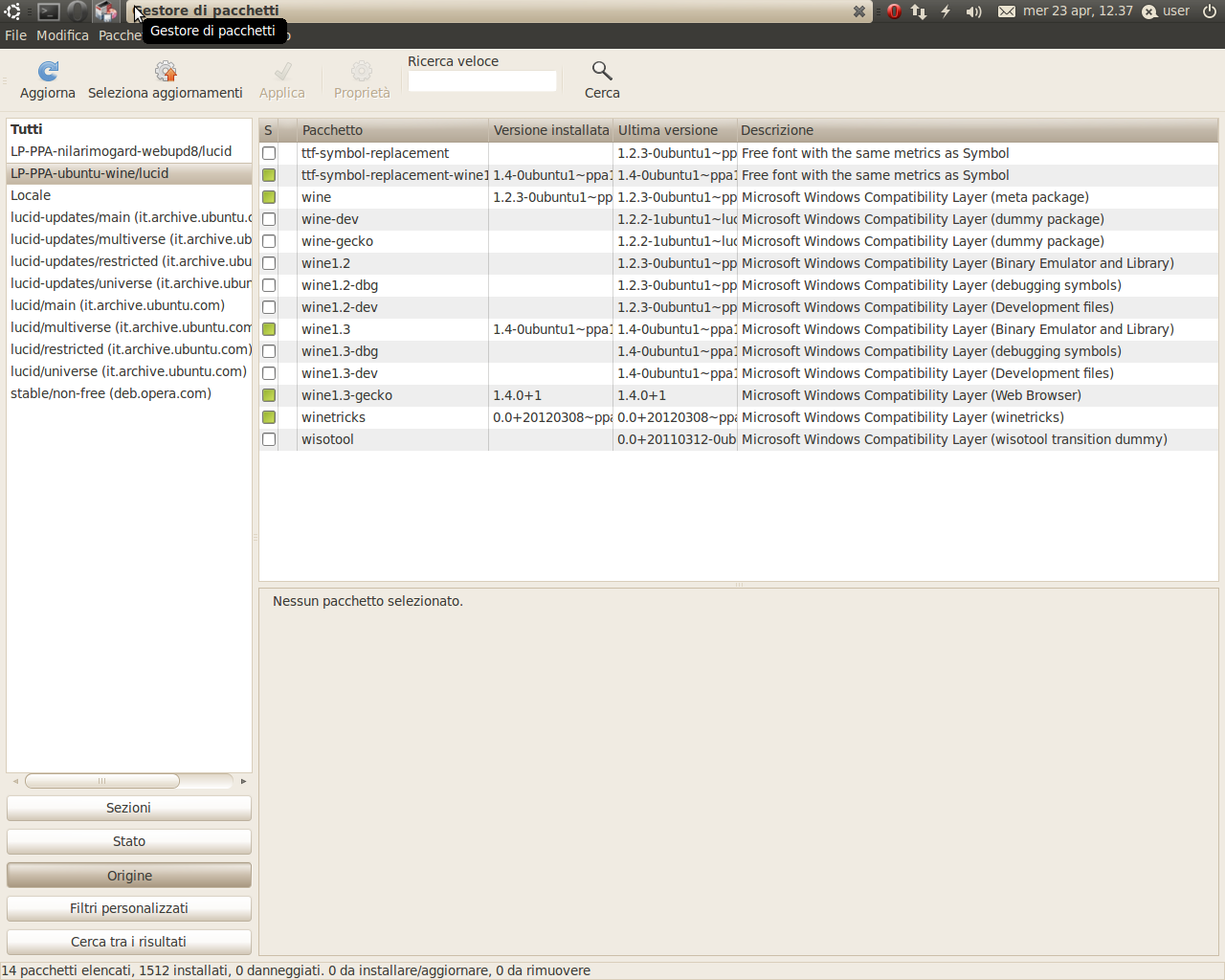This screenshot has width=1225, height=980.
Task: Select lucid/universe origin entry
Action: point(129,371)
